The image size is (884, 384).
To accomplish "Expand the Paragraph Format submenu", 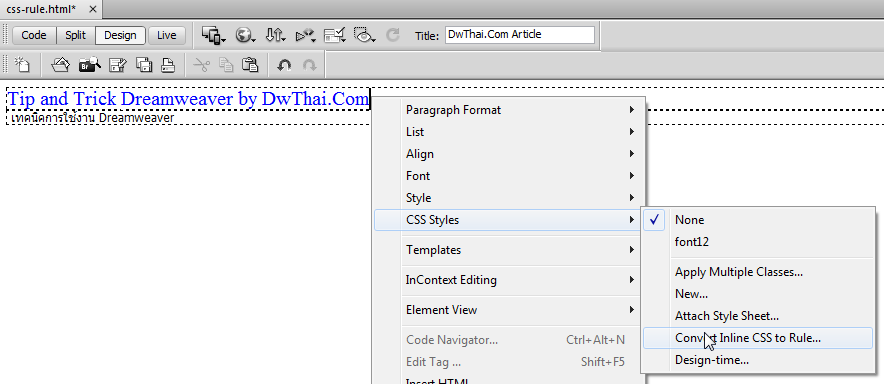I will click(x=508, y=110).
